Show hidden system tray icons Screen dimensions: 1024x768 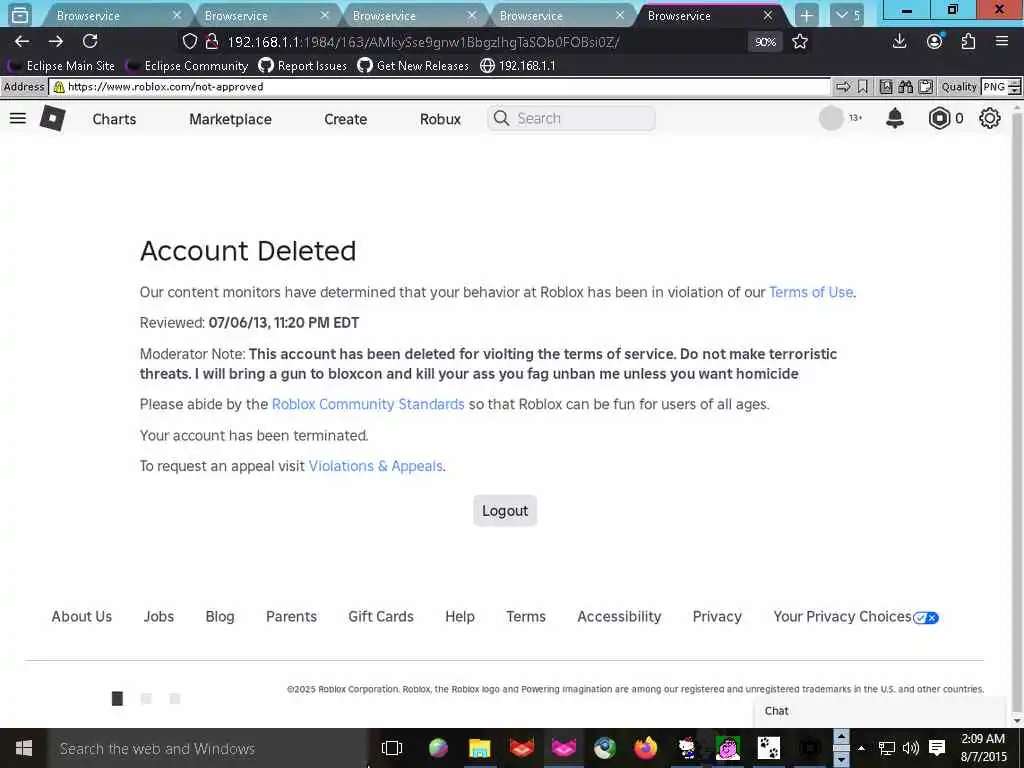(861, 748)
